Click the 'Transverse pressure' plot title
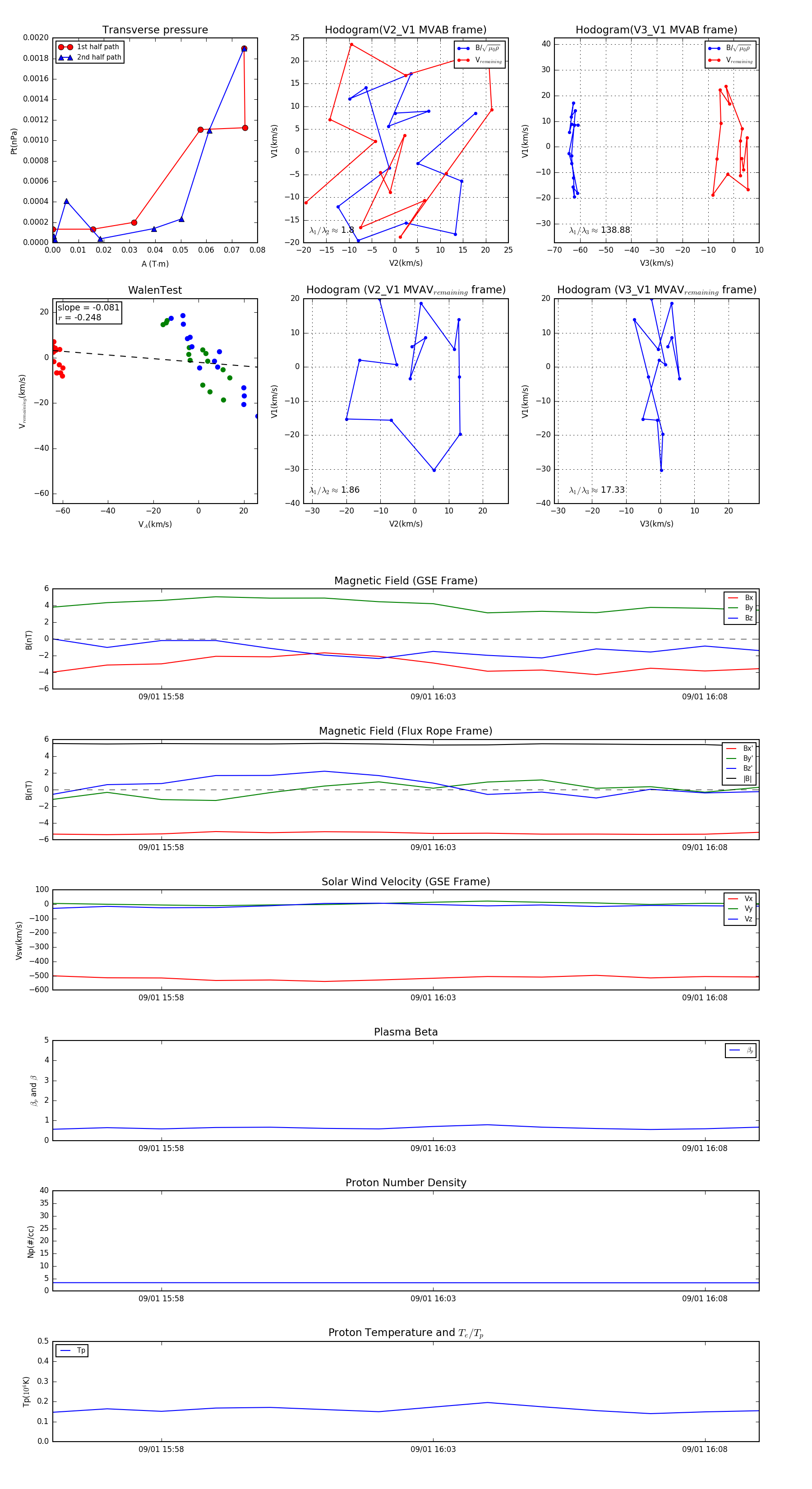Image resolution: width=812 pixels, height=1489 pixels. coord(155,30)
